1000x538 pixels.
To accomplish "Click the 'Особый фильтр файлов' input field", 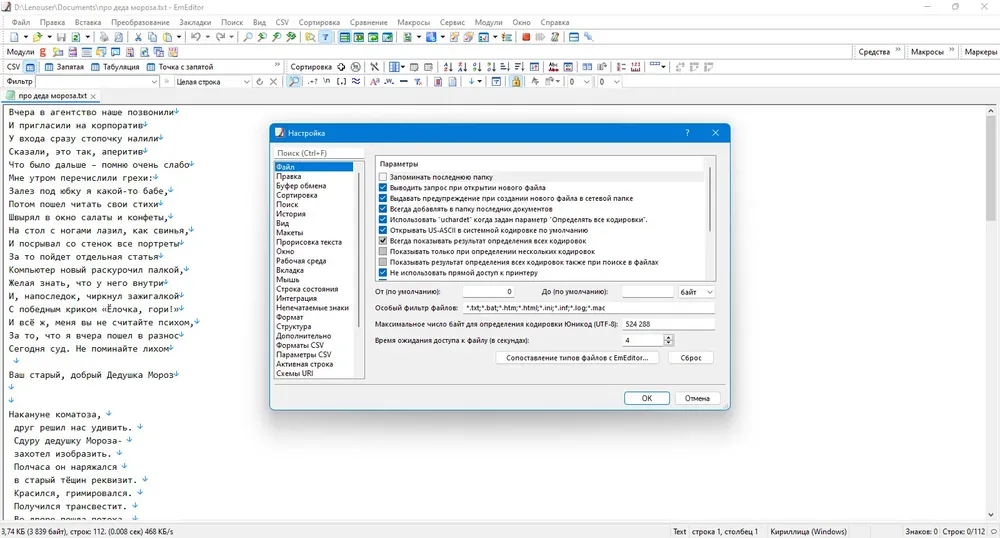I will coord(589,308).
